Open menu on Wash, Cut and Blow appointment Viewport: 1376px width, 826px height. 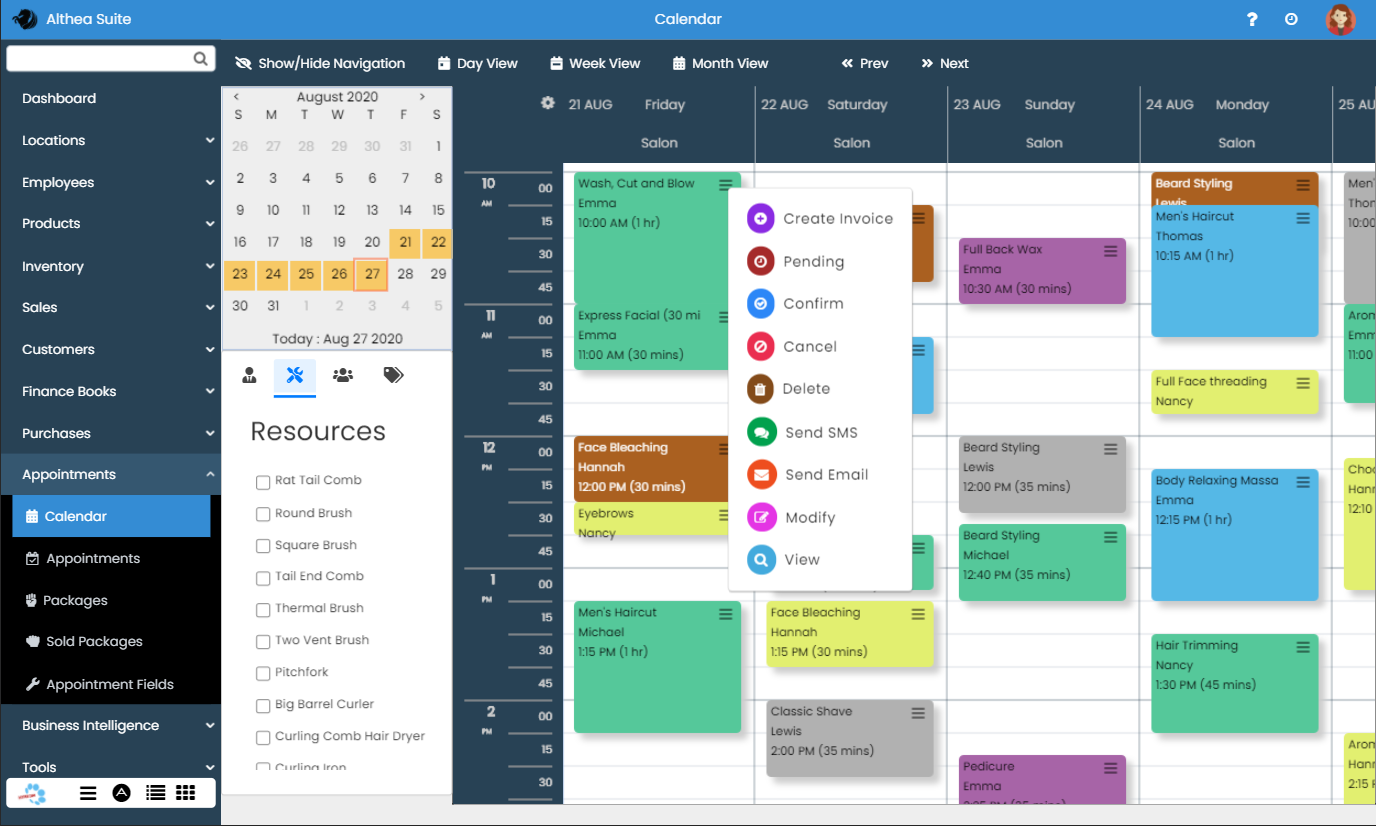pyautogui.click(x=726, y=185)
